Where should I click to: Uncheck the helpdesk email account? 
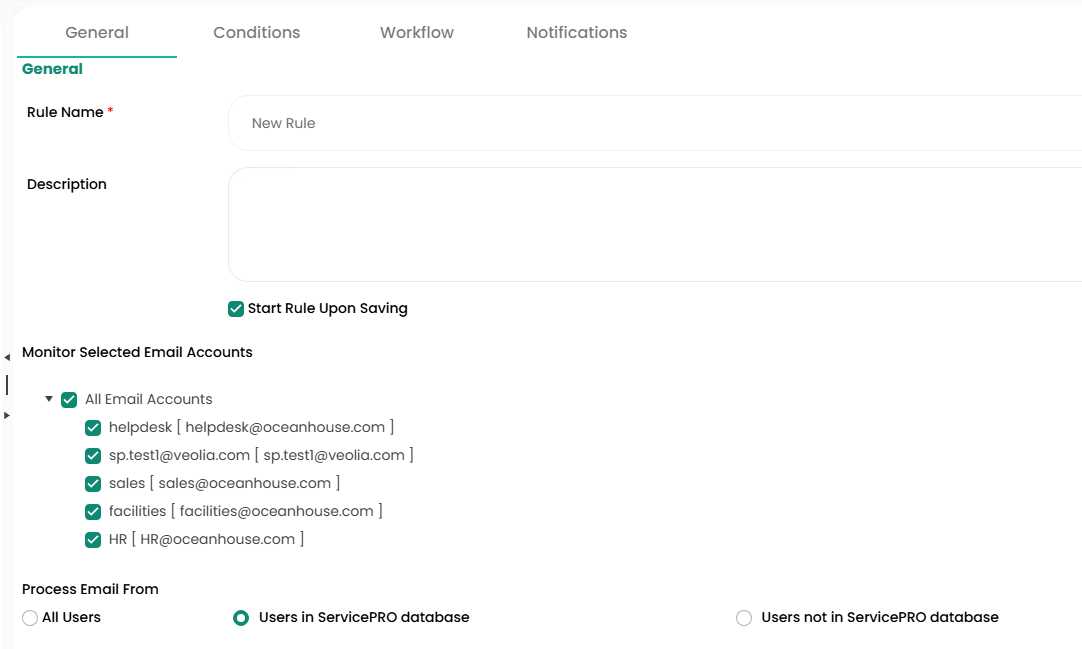93,428
